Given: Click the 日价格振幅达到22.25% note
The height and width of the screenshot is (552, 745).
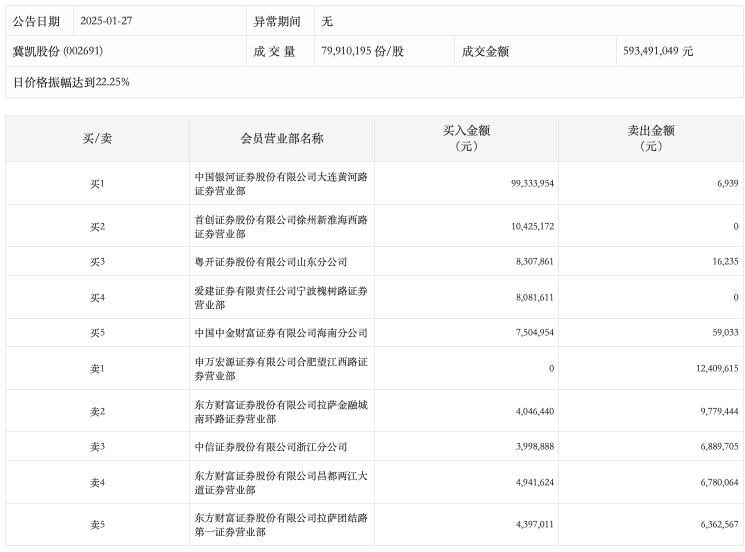Looking at the screenshot, I should point(72,82).
